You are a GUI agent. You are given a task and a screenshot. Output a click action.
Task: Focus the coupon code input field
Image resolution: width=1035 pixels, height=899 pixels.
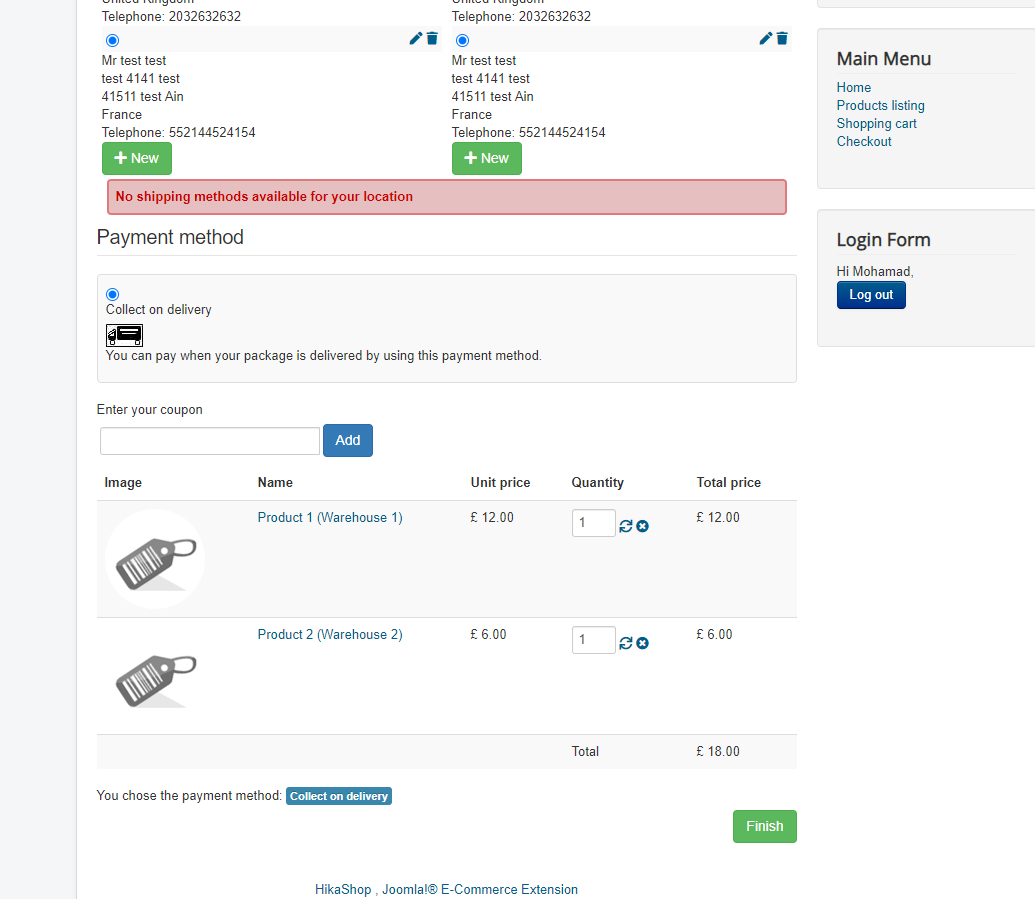(x=210, y=441)
